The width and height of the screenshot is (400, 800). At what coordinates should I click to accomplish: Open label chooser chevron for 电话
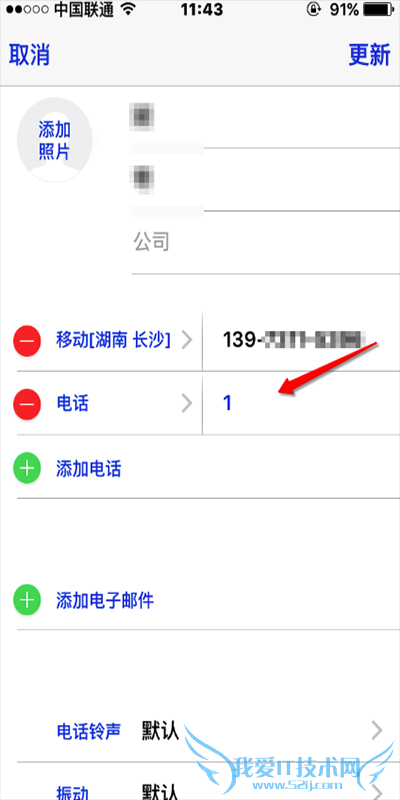[187, 404]
